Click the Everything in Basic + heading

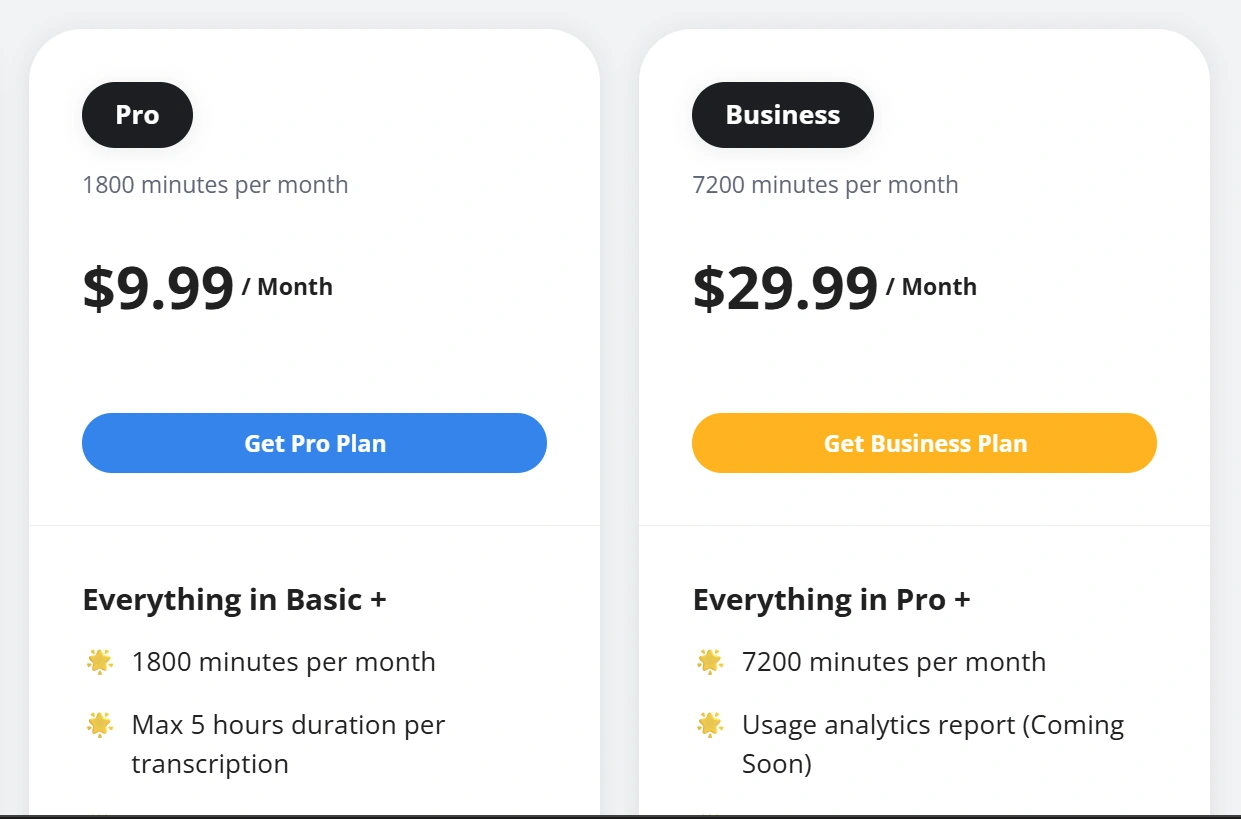tap(234, 600)
